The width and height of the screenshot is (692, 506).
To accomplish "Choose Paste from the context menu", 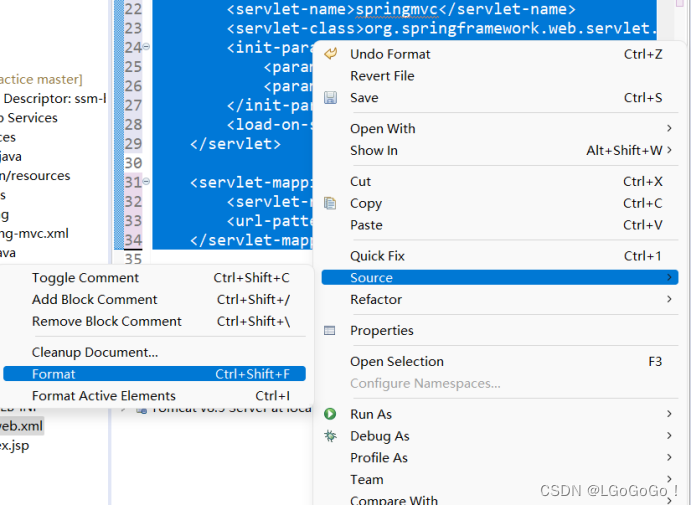I will click(500, 225).
